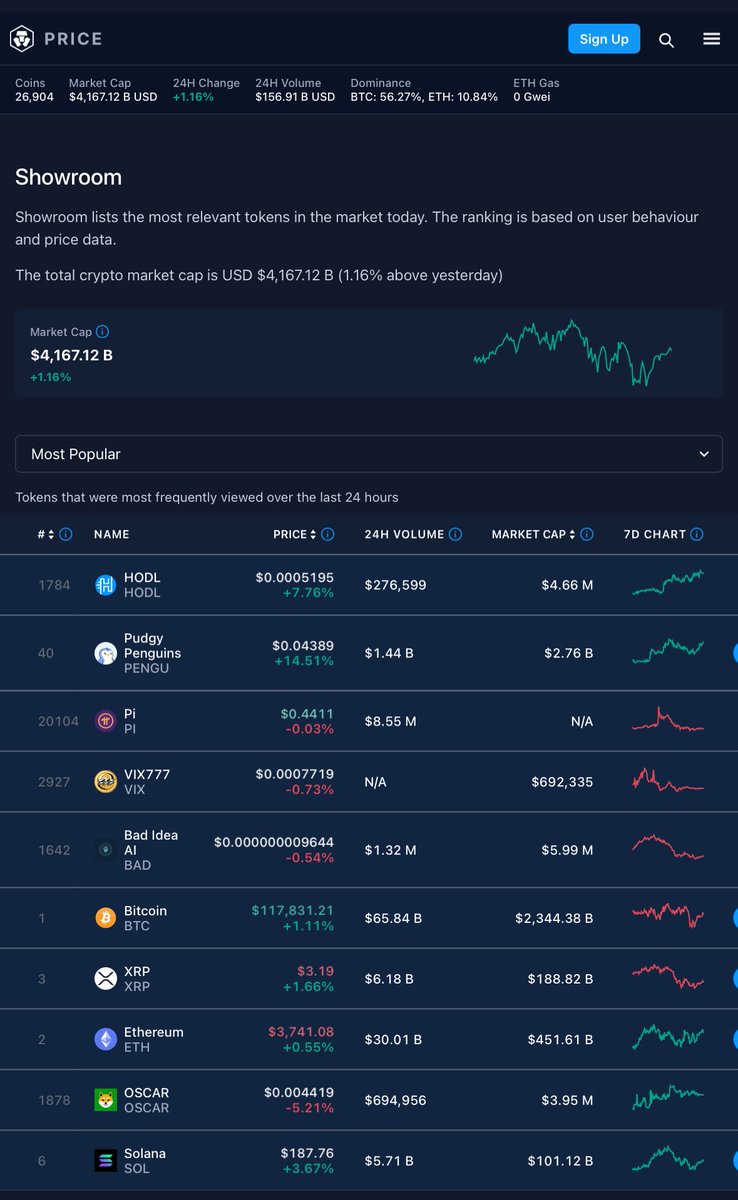Click Pudgy Penguins 7-day sparkline chart
This screenshot has height=1200, width=738.
[668, 652]
